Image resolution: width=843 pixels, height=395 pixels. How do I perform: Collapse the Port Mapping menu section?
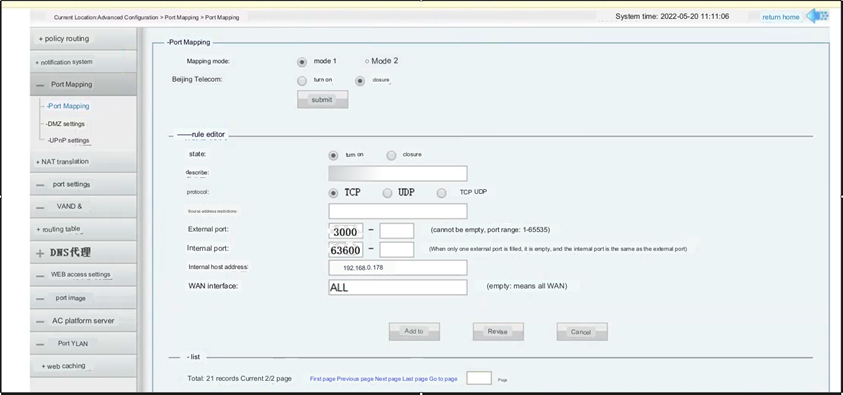click(83, 84)
